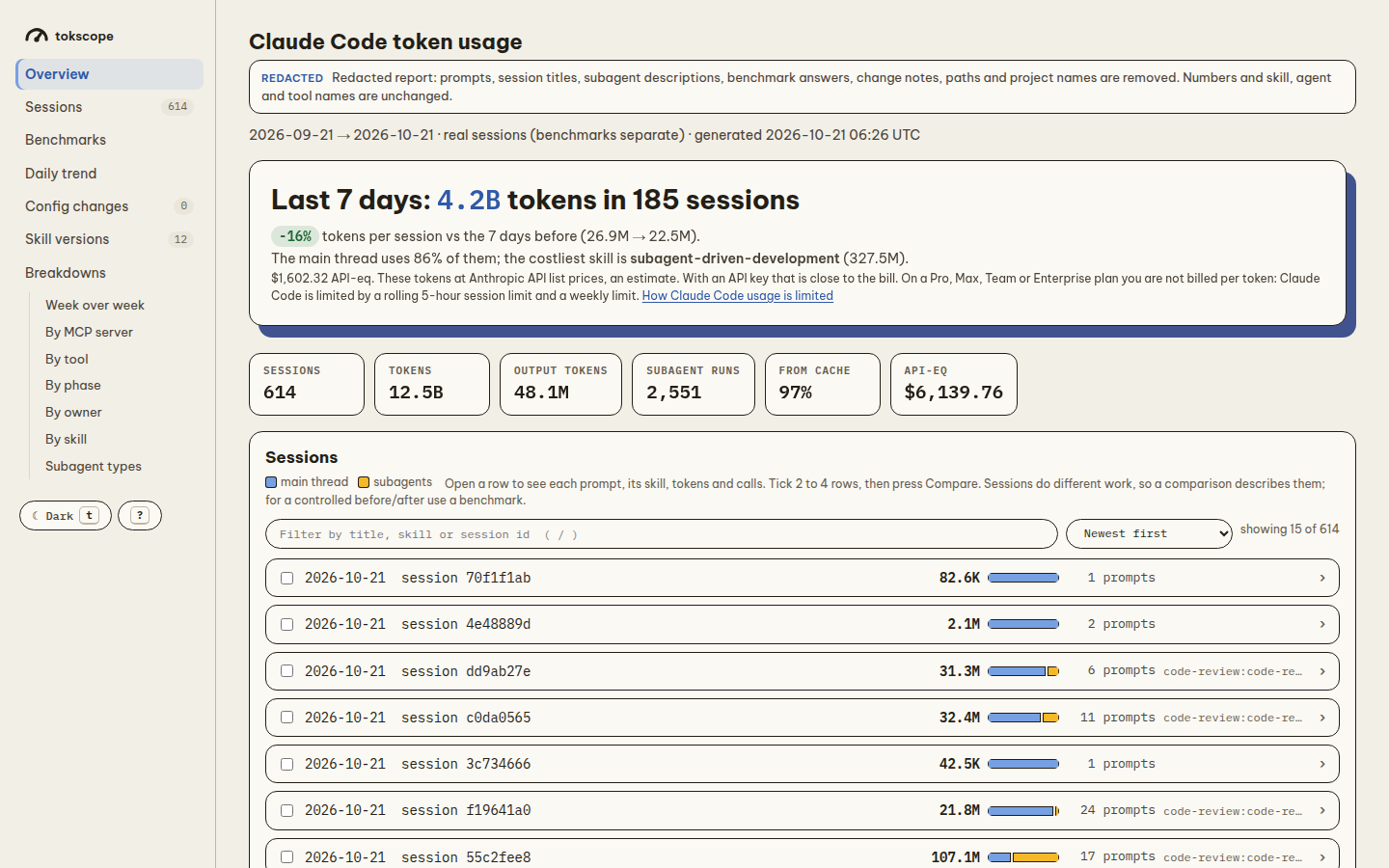Open Skill versions section
This screenshot has height=868, width=1389.
point(109,239)
